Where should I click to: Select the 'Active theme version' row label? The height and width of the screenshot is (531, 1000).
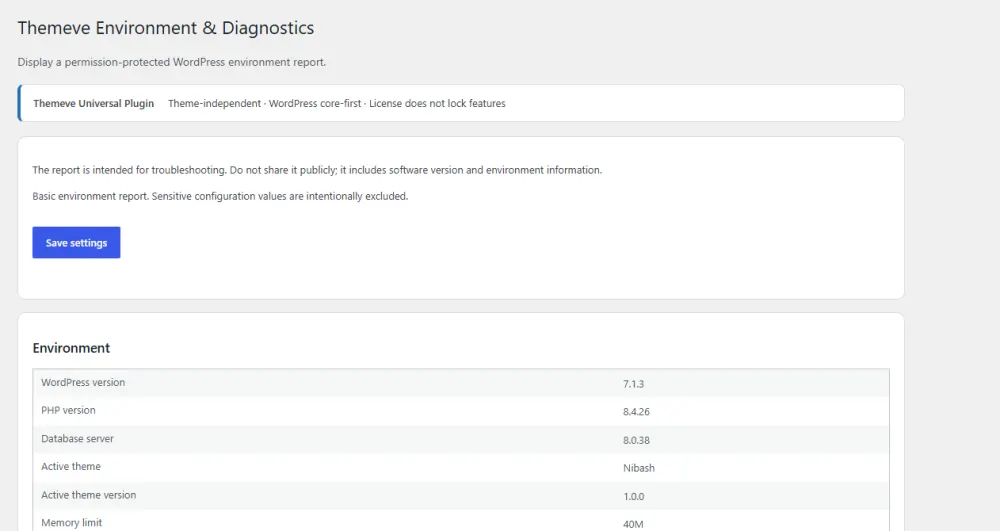pyautogui.click(x=89, y=495)
